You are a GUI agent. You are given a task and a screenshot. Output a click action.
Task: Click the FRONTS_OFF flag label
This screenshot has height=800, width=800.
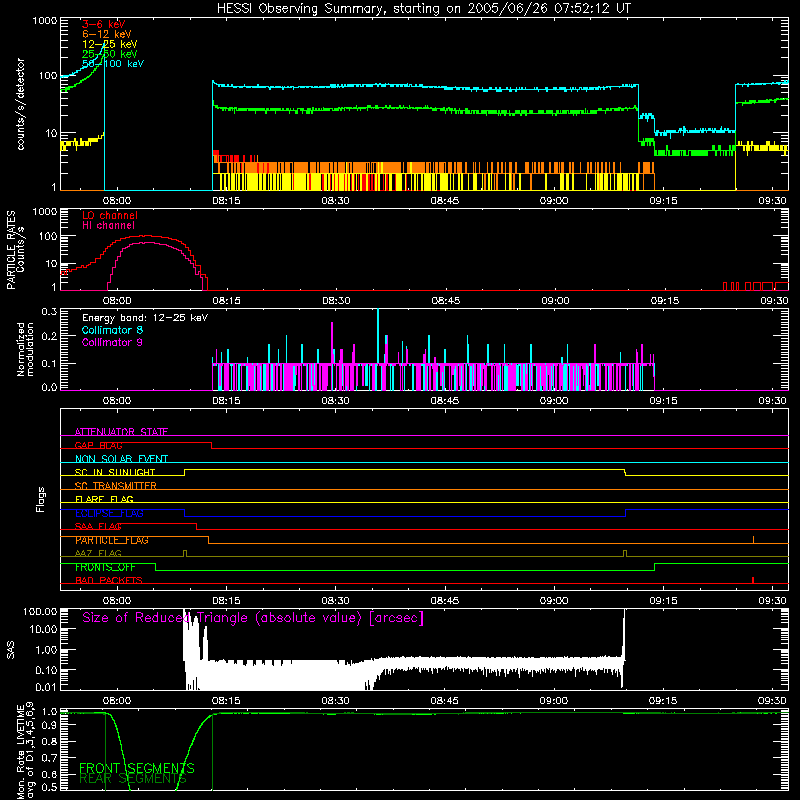pyautogui.click(x=105, y=567)
